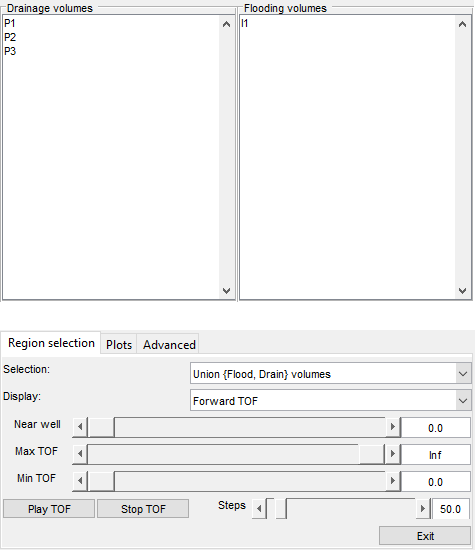475x550 pixels.
Task: Open the Advanced tab
Action: (x=169, y=344)
